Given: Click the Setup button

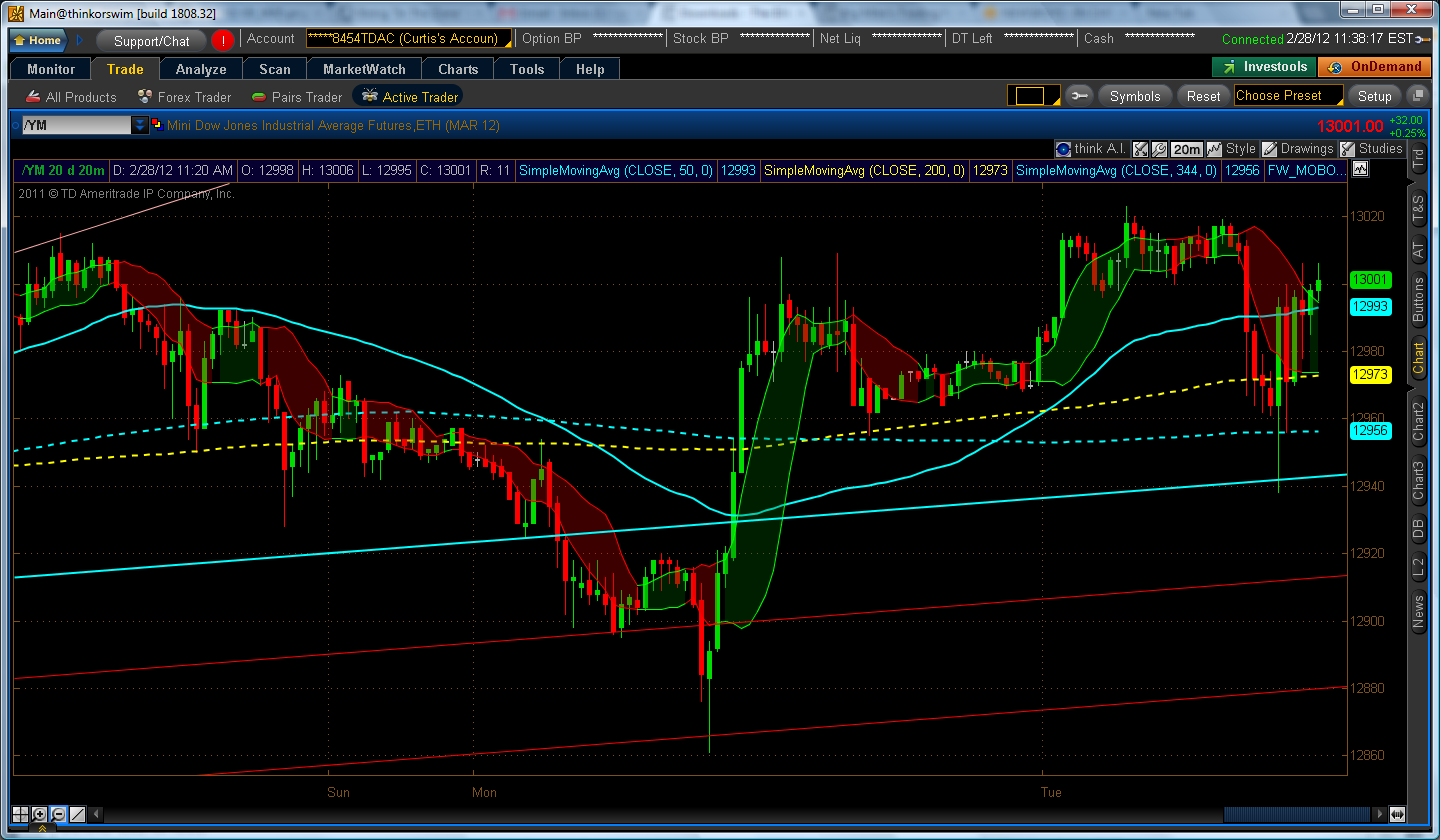Looking at the screenshot, I should (x=1374, y=96).
